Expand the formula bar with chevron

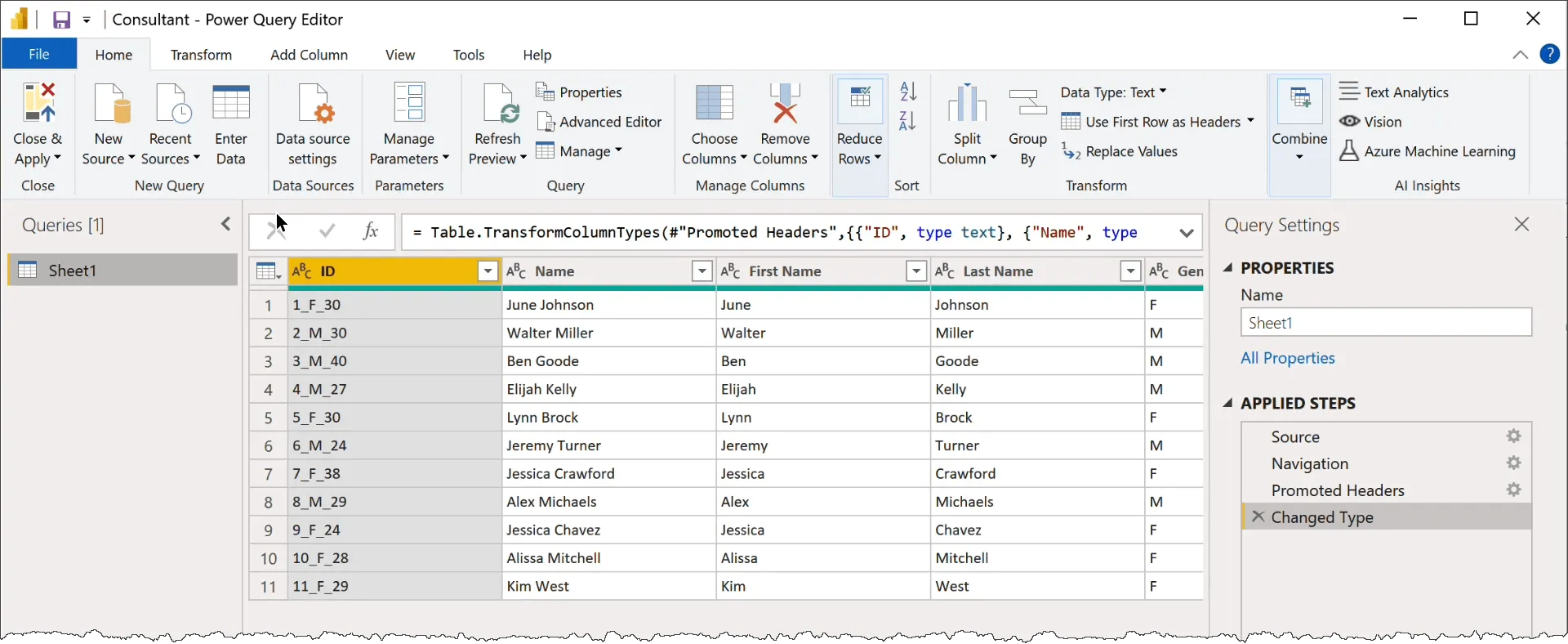coord(1187,233)
